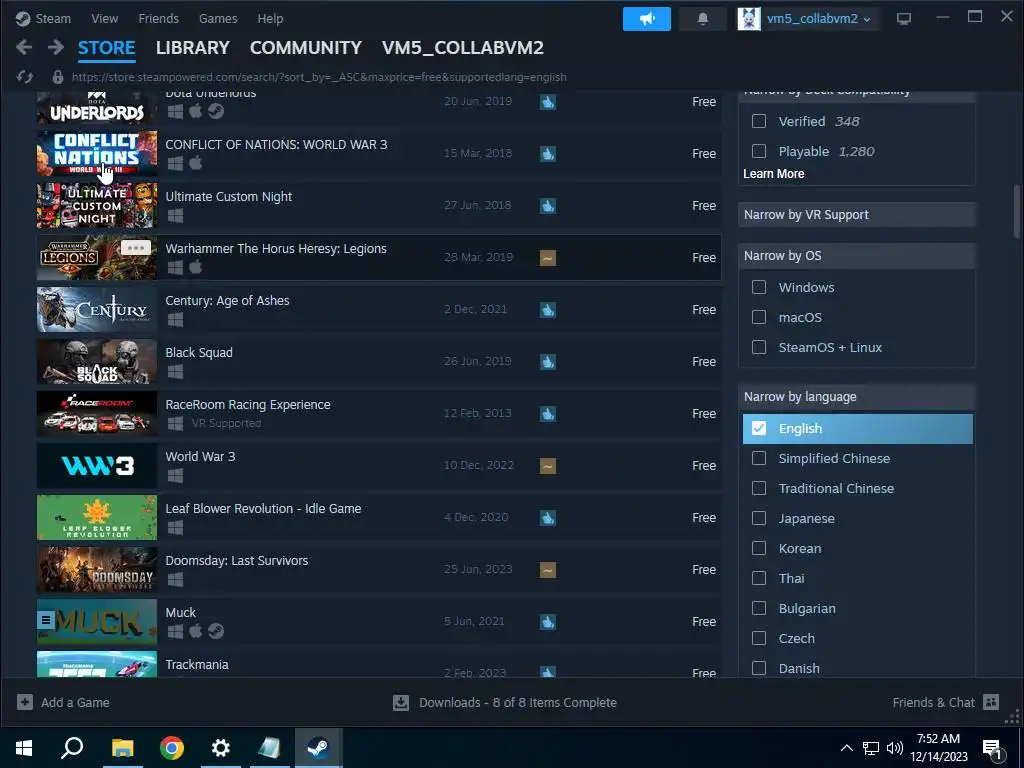Collapse the Narrow by OS section
The height and width of the screenshot is (768, 1024).
[857, 255]
